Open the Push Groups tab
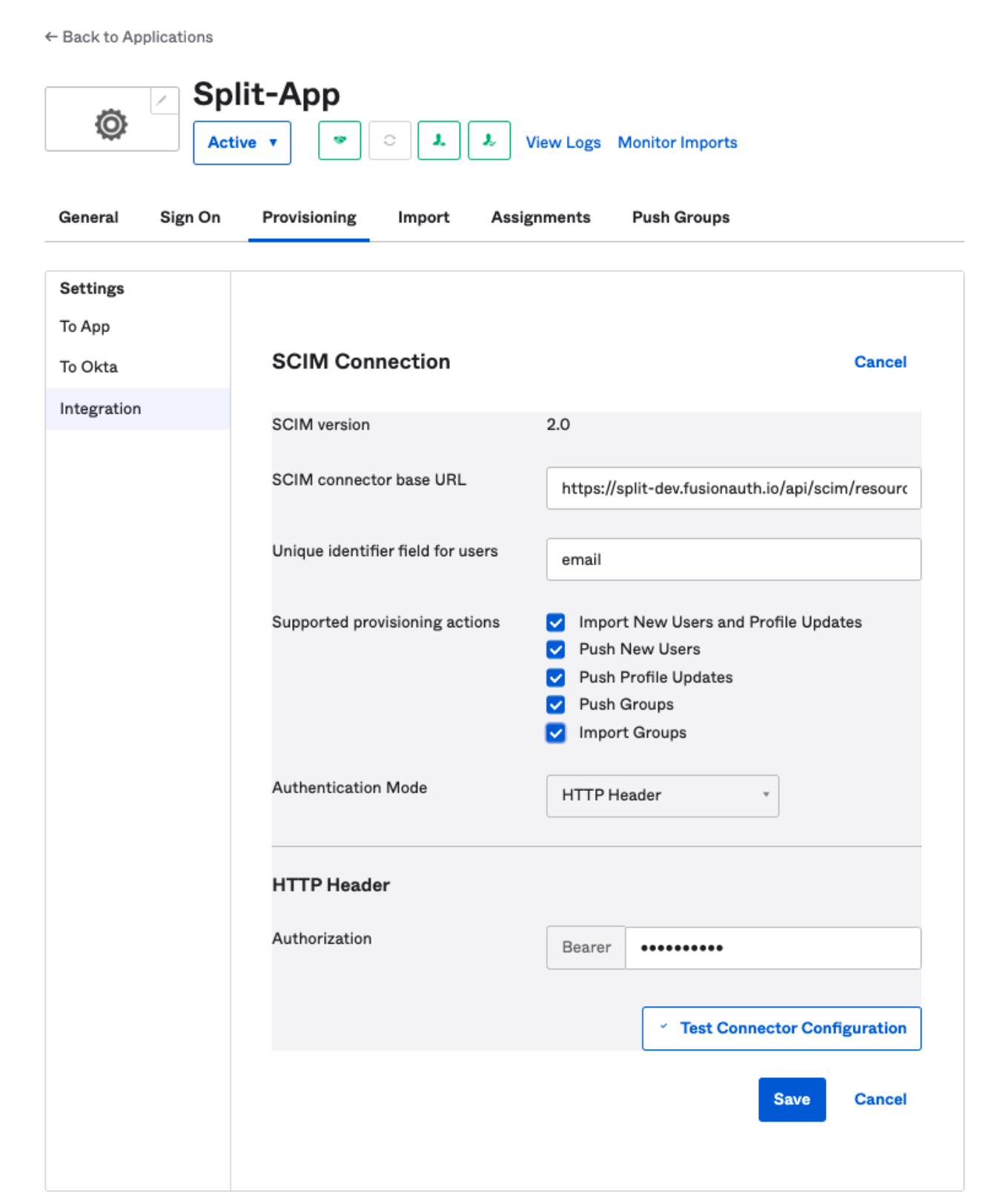Screen dimensions: 983x1204 (x=680, y=217)
